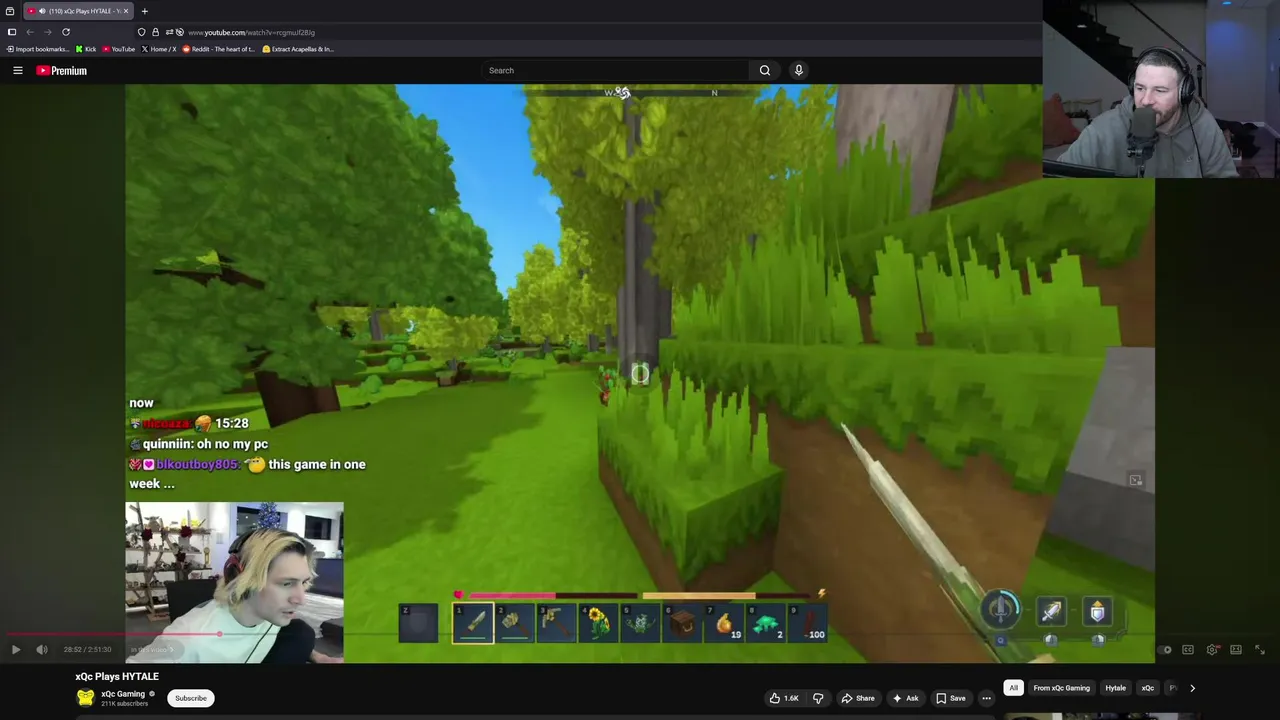Reload the YouTube page
The image size is (1280, 720).
click(66, 32)
